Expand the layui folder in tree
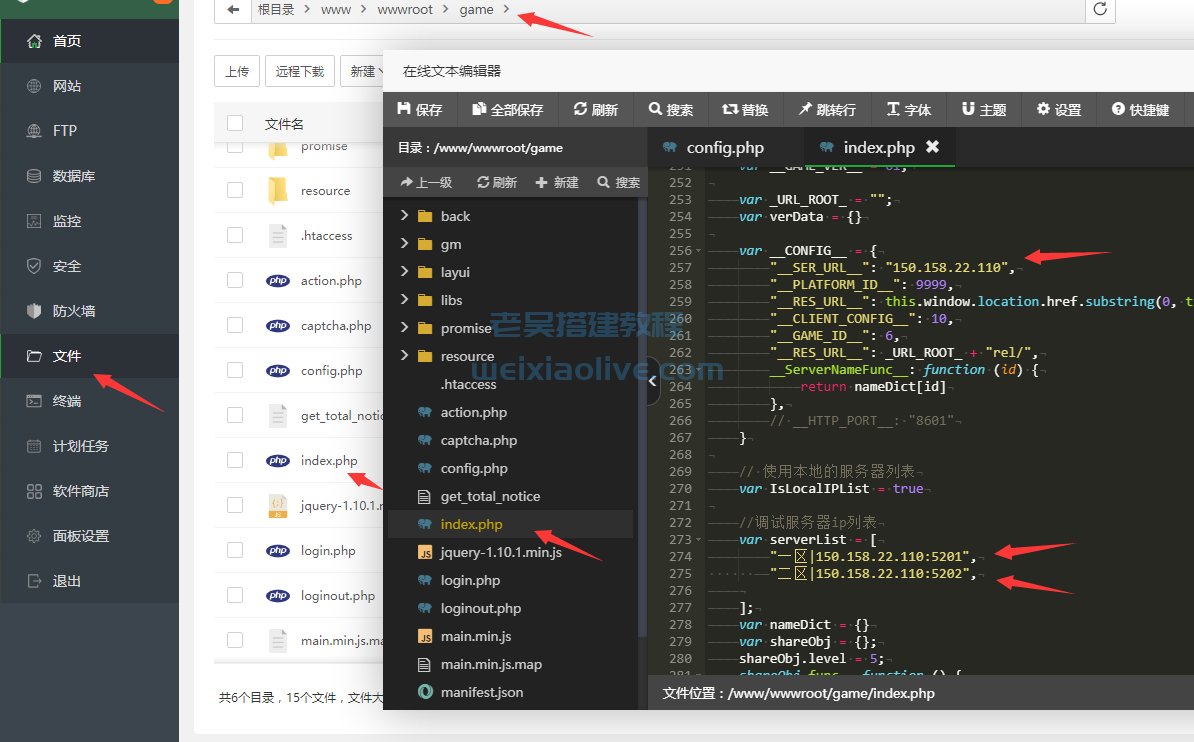Image resolution: width=1194 pixels, height=742 pixels. [405, 272]
